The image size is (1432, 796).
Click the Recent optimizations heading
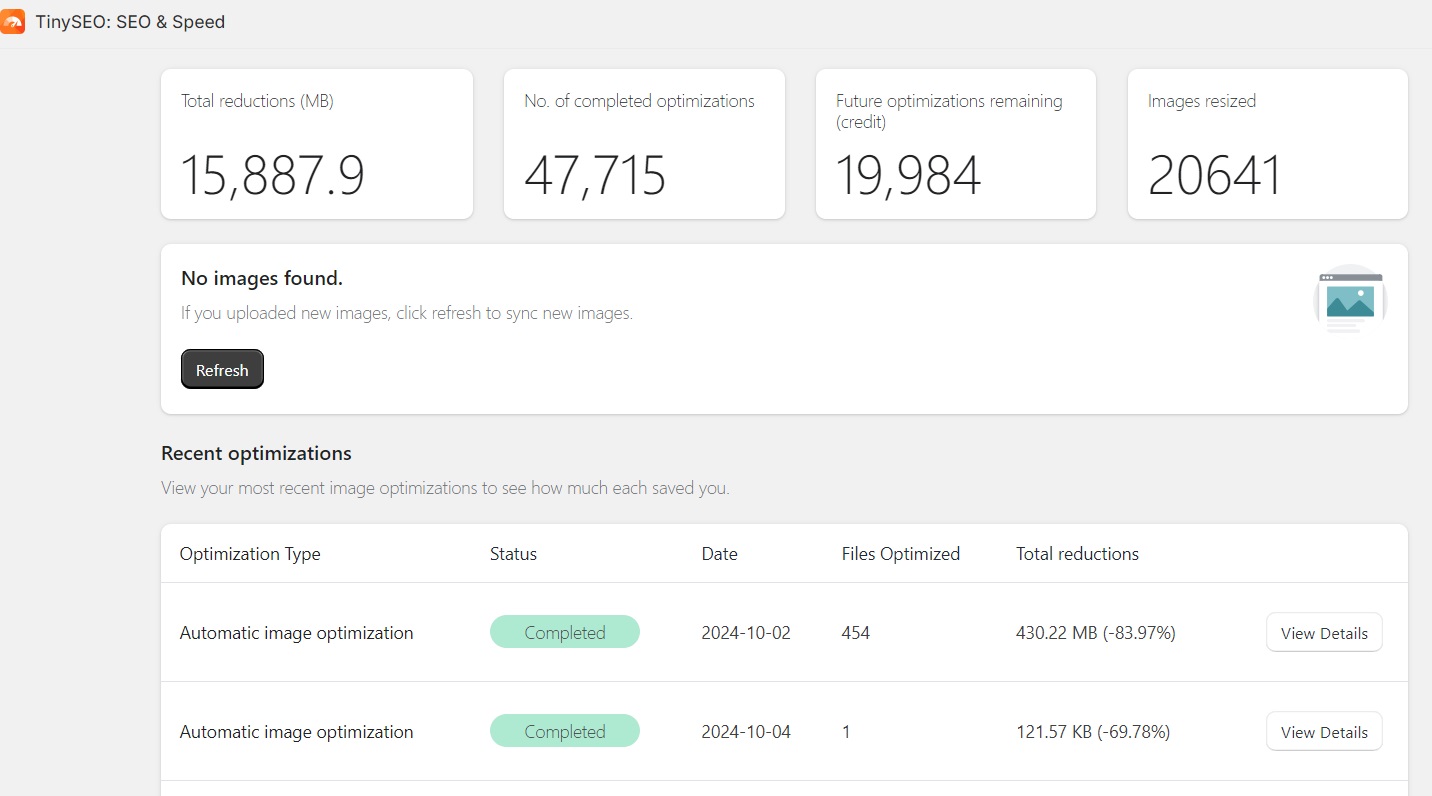256,453
